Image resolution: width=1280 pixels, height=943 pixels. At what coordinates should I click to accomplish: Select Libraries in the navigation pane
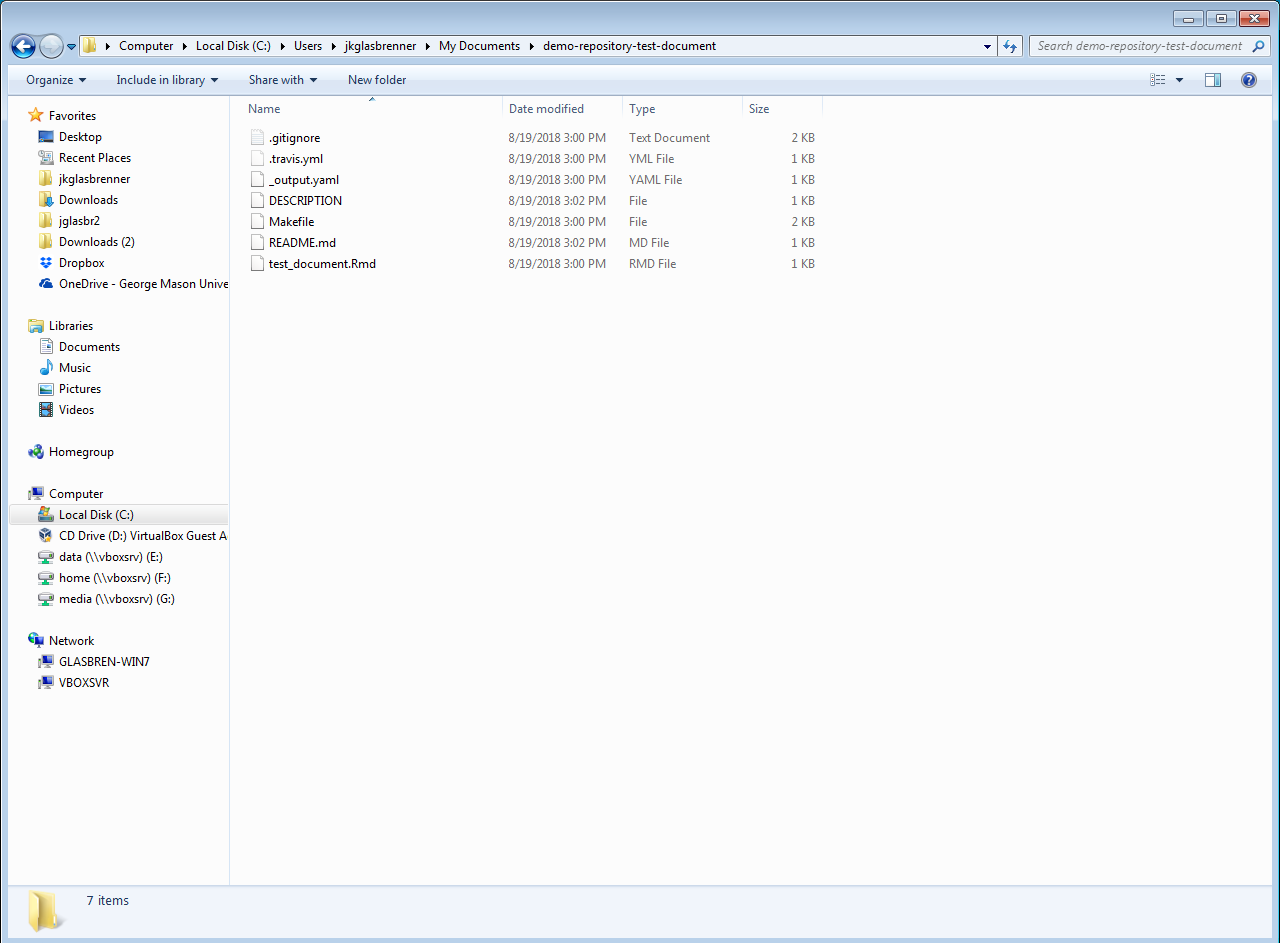click(x=70, y=326)
